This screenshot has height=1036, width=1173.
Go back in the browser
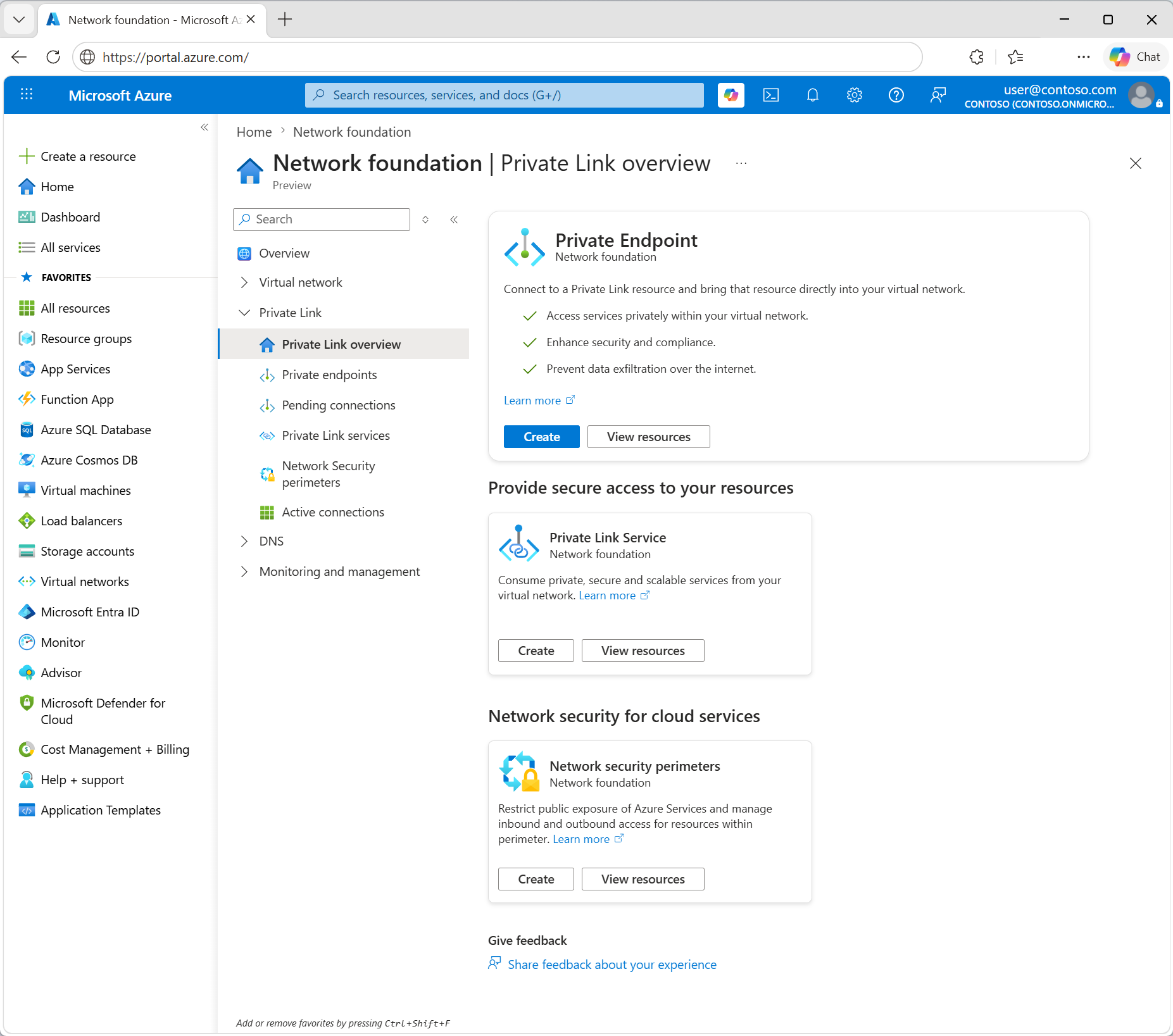(19, 57)
